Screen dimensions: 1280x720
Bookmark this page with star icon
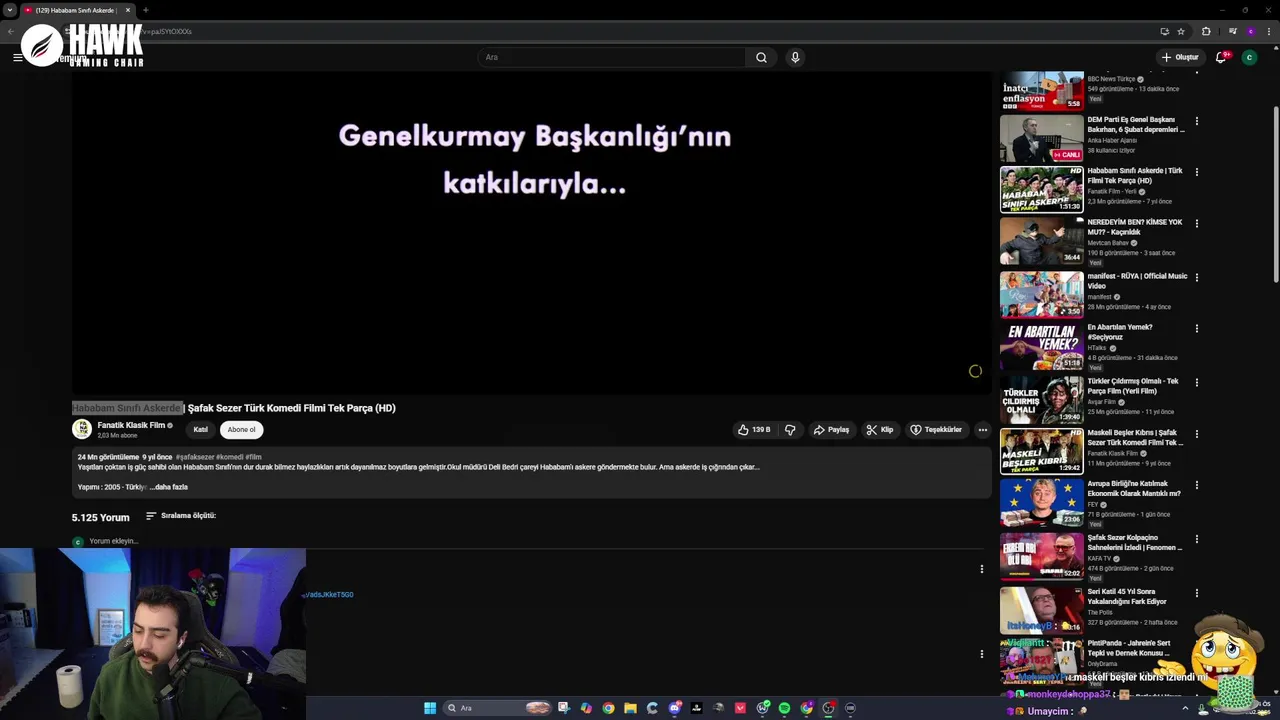[1181, 31]
